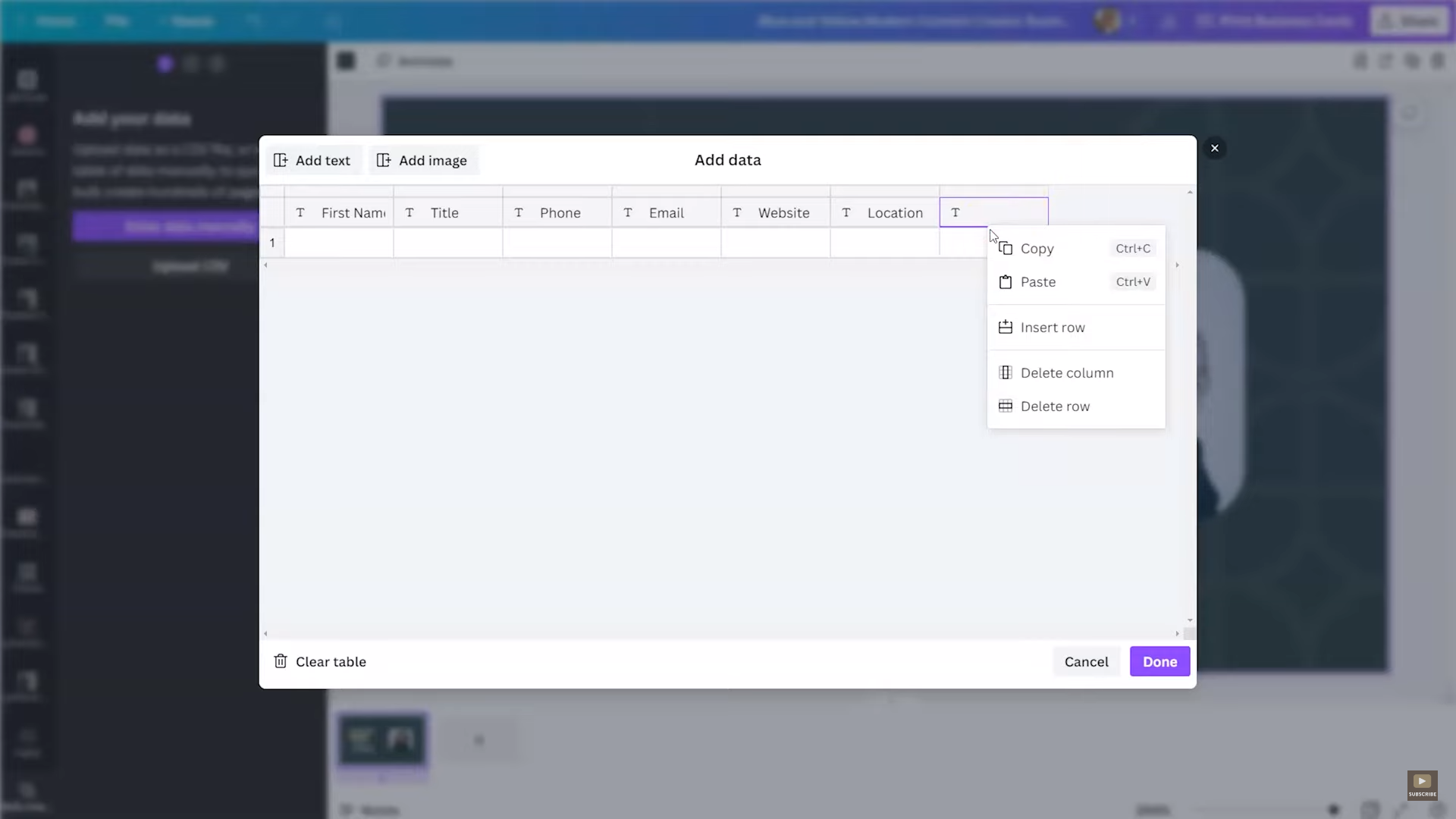The image size is (1456, 819).
Task: Click the Add text button
Action: click(312, 161)
